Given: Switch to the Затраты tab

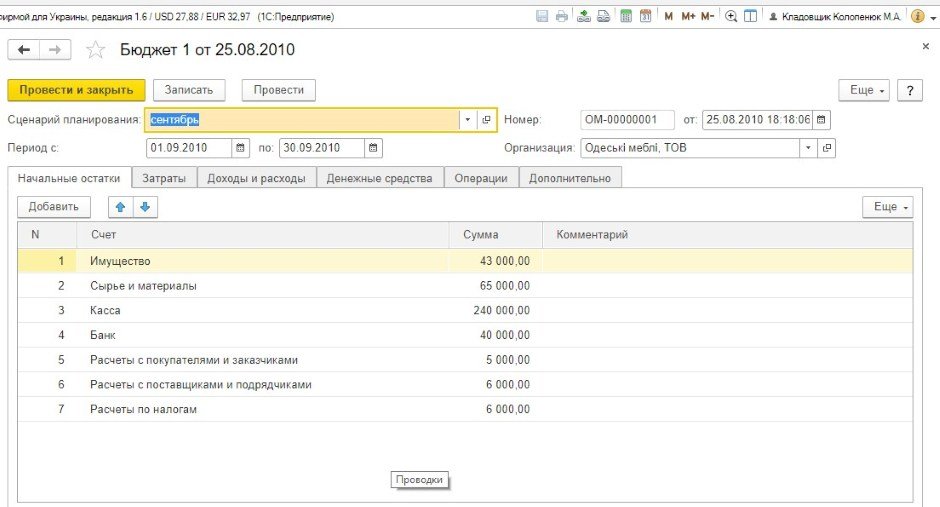Looking at the screenshot, I should pos(164,178).
